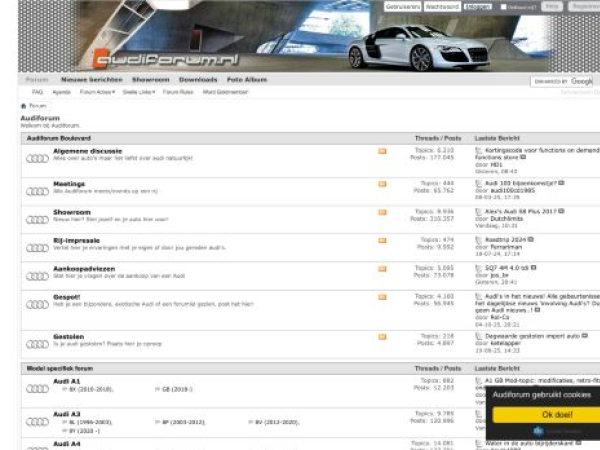Expand the Snelle Links dropdown menu
This screenshot has width=600, height=450.
tap(139, 92)
